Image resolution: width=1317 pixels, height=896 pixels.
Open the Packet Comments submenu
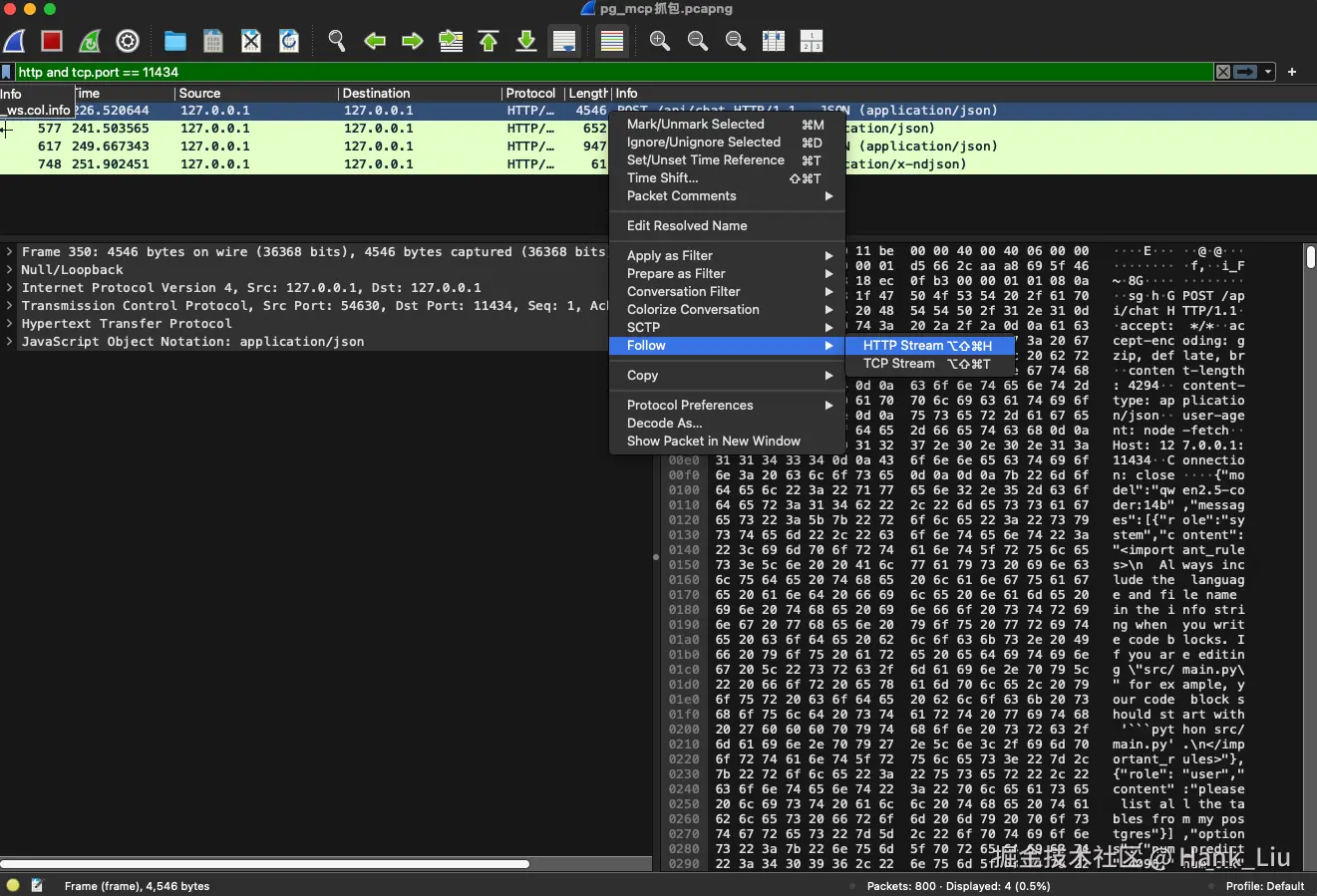[727, 196]
